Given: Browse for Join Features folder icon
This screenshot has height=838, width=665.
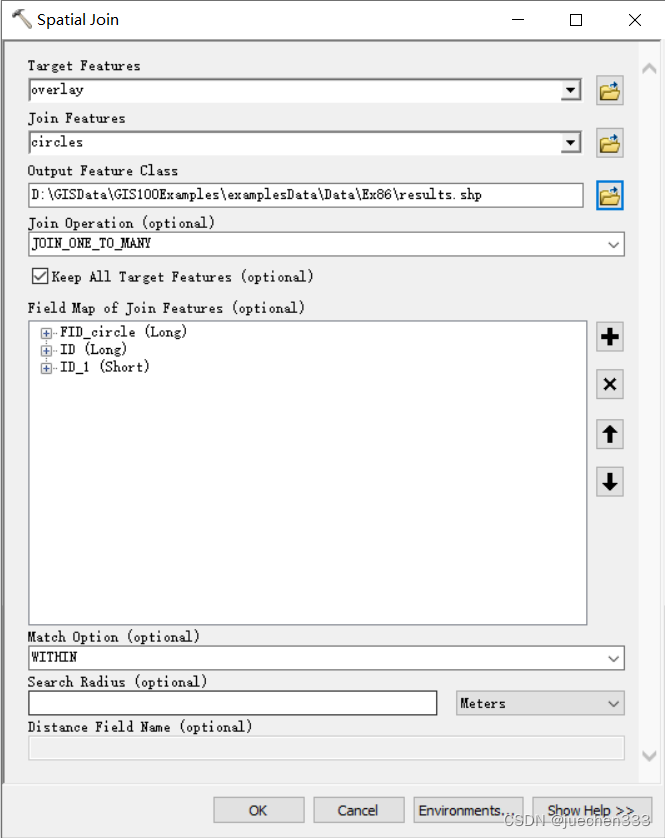Looking at the screenshot, I should click(609, 143).
